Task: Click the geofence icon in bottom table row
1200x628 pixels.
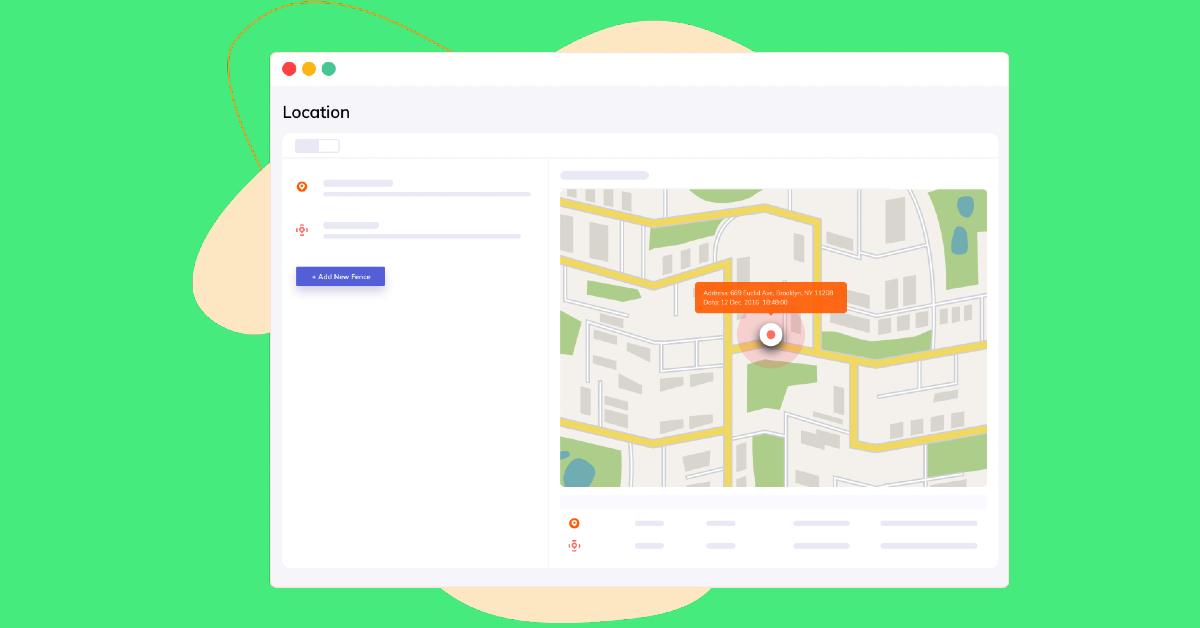Action: (x=574, y=546)
